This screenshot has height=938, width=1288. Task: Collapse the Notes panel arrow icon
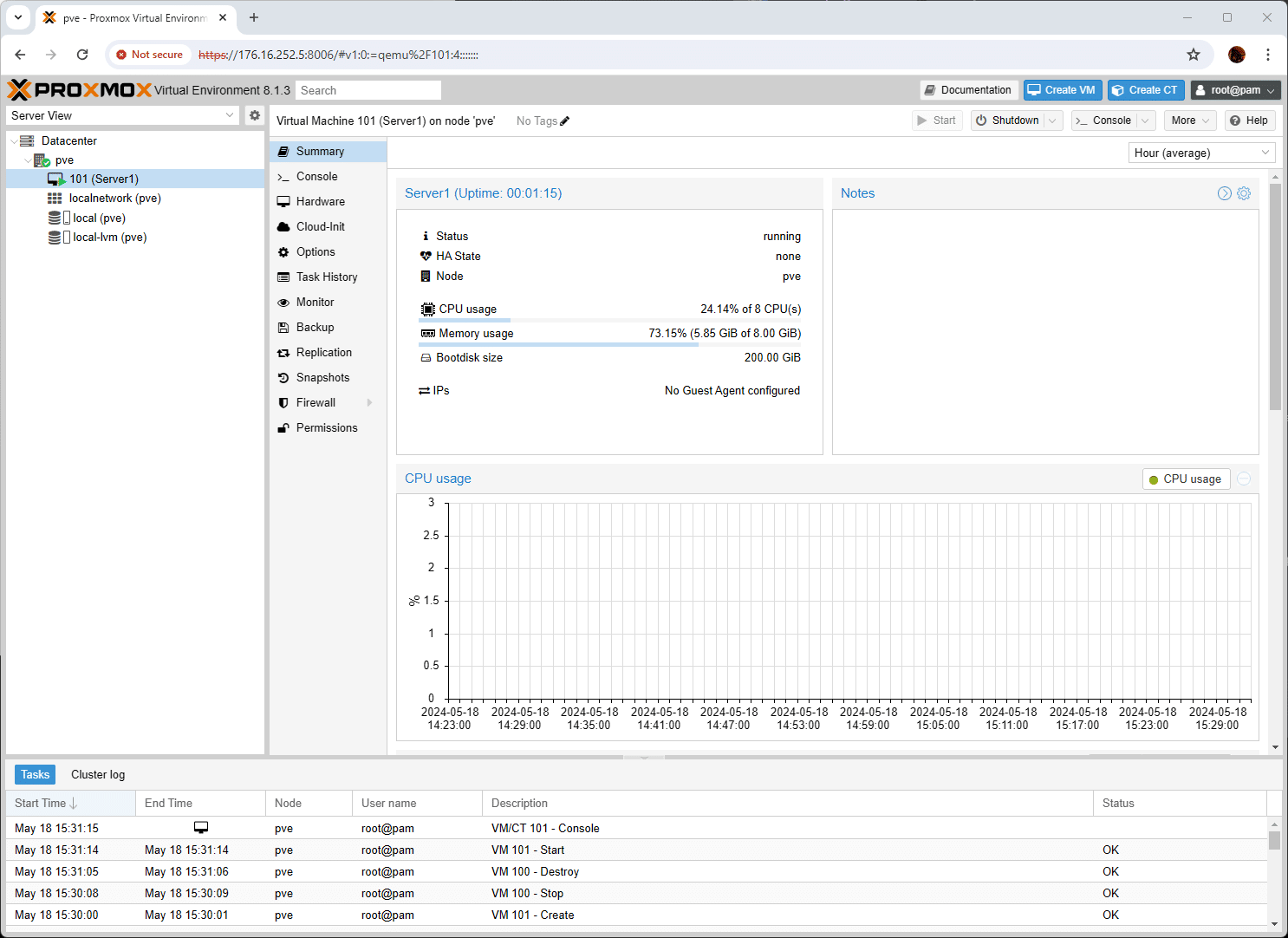(x=1224, y=193)
